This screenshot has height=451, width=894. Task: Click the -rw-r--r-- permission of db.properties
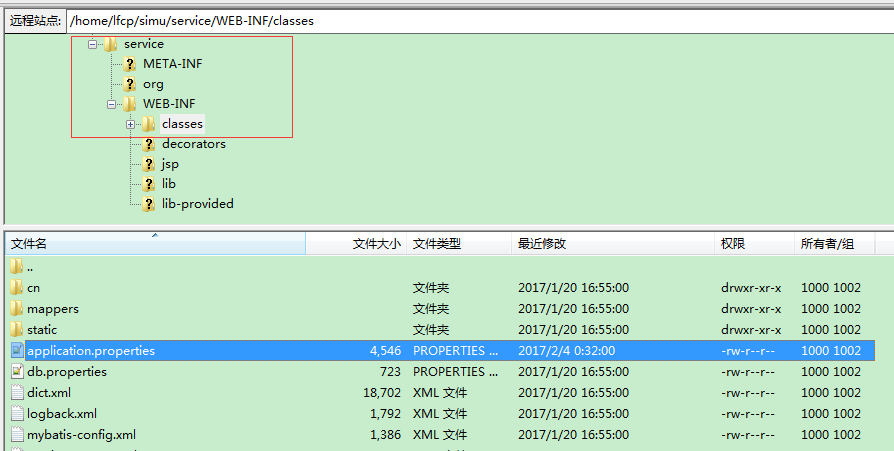click(x=748, y=372)
